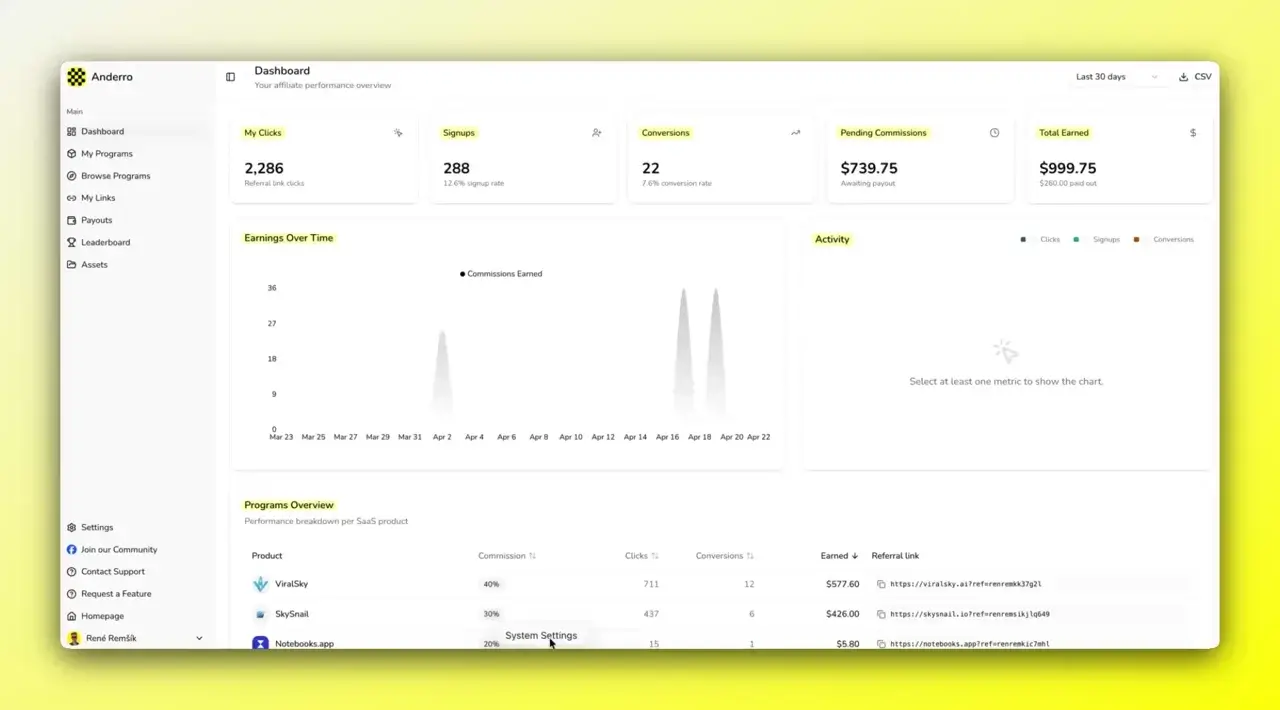Sort the table by Commission column

(x=507, y=556)
